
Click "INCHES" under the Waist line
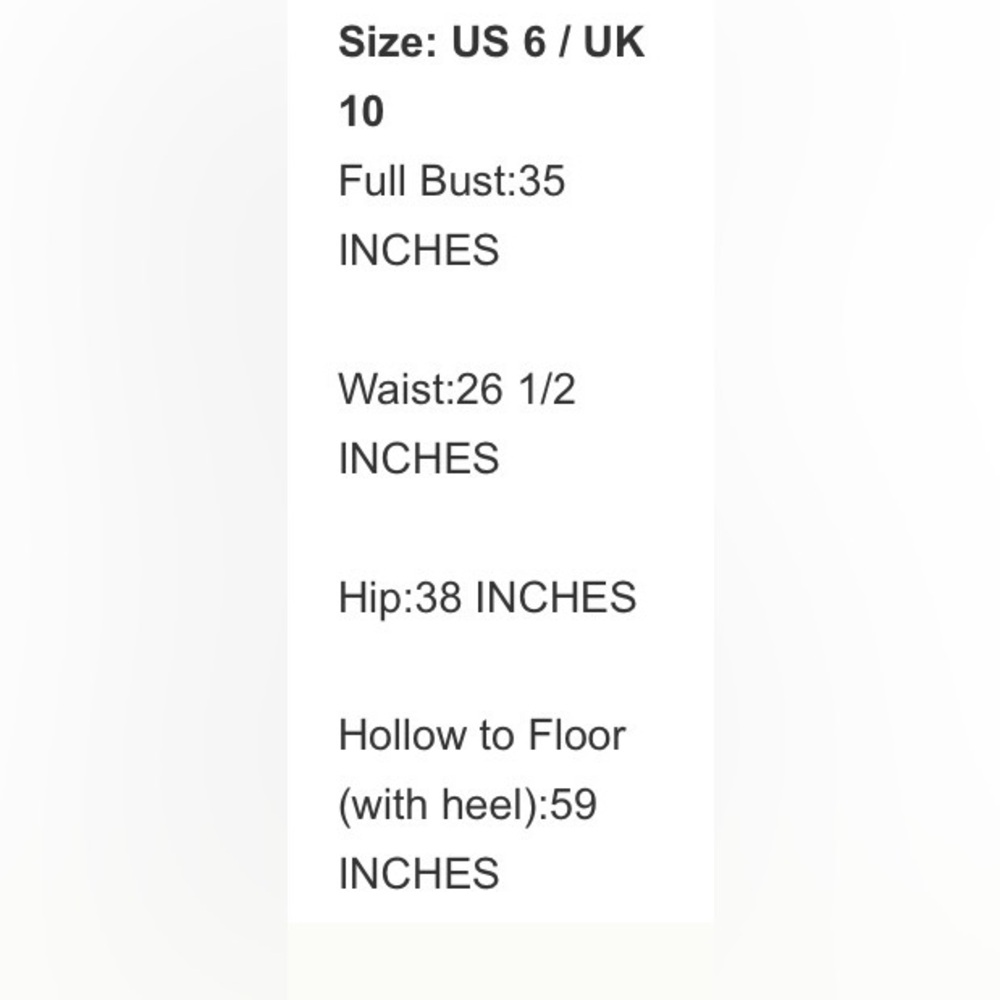(x=418, y=458)
